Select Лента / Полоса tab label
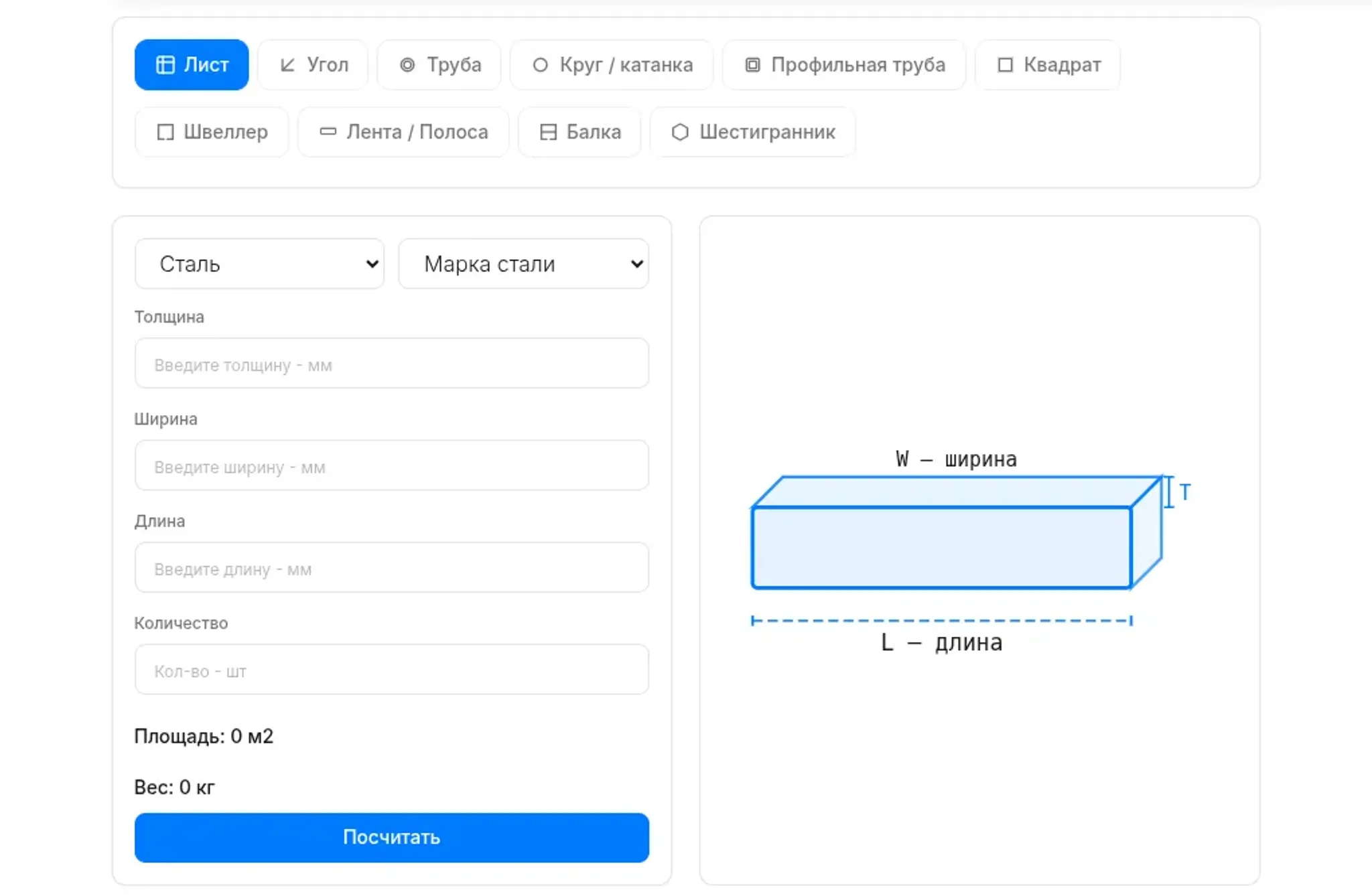 [x=417, y=132]
